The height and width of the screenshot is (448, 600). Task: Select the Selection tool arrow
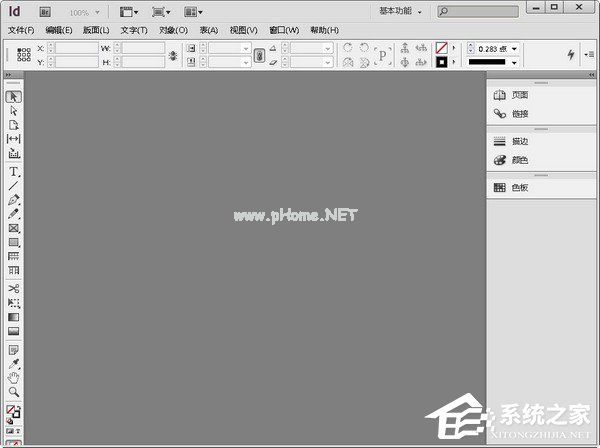(13, 97)
